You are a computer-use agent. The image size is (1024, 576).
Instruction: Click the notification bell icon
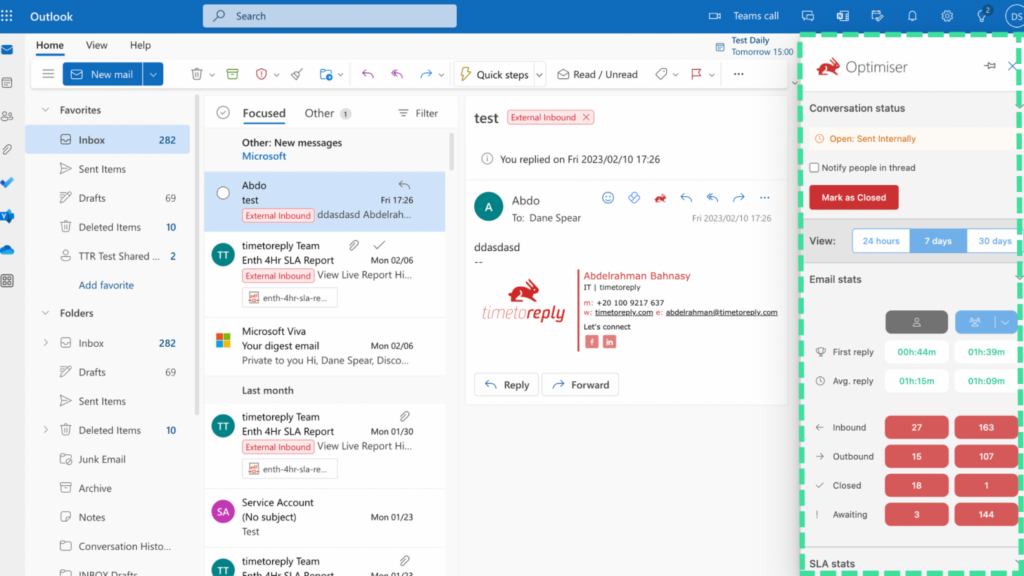[x=911, y=15]
